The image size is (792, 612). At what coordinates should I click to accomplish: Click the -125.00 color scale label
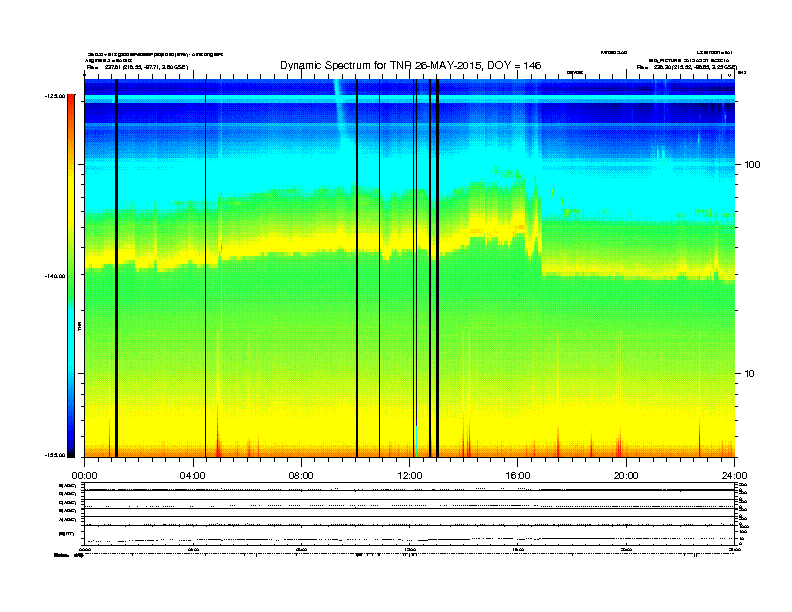[55, 95]
